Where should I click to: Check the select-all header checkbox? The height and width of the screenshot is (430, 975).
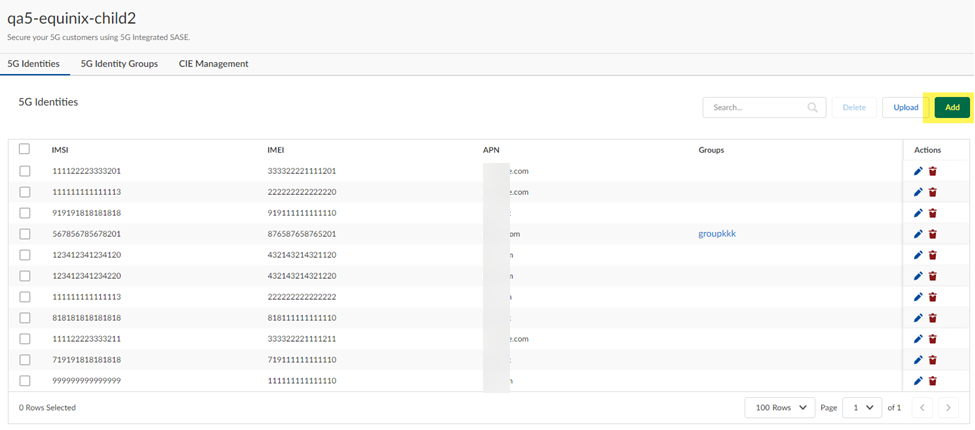[25, 150]
